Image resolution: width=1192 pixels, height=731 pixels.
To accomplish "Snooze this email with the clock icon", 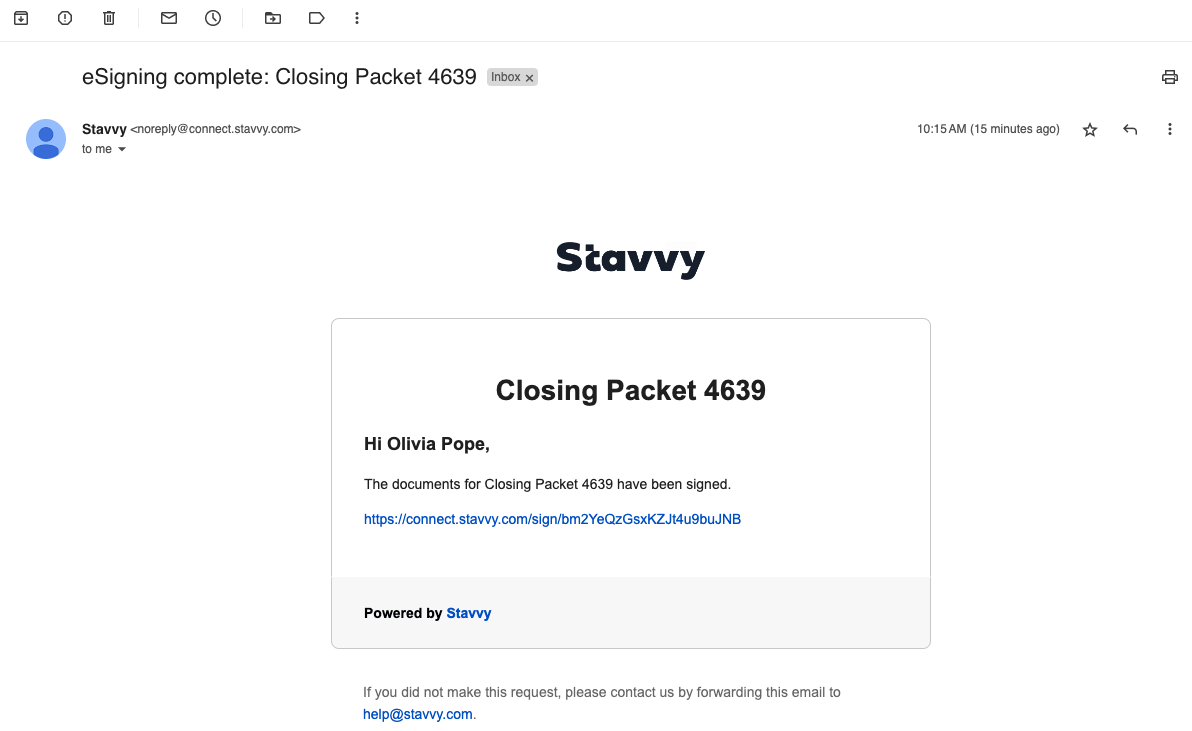I will pyautogui.click(x=213, y=18).
